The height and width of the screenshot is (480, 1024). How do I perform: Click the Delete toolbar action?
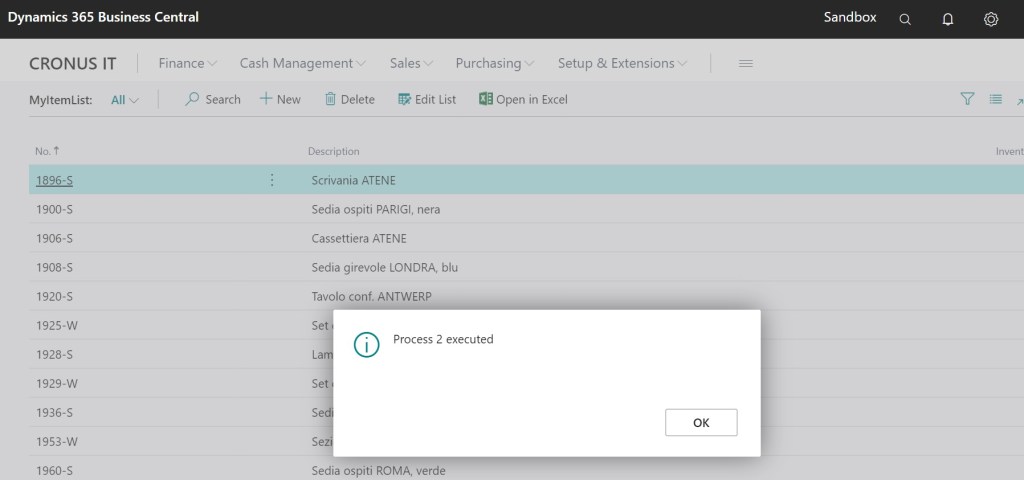349,99
